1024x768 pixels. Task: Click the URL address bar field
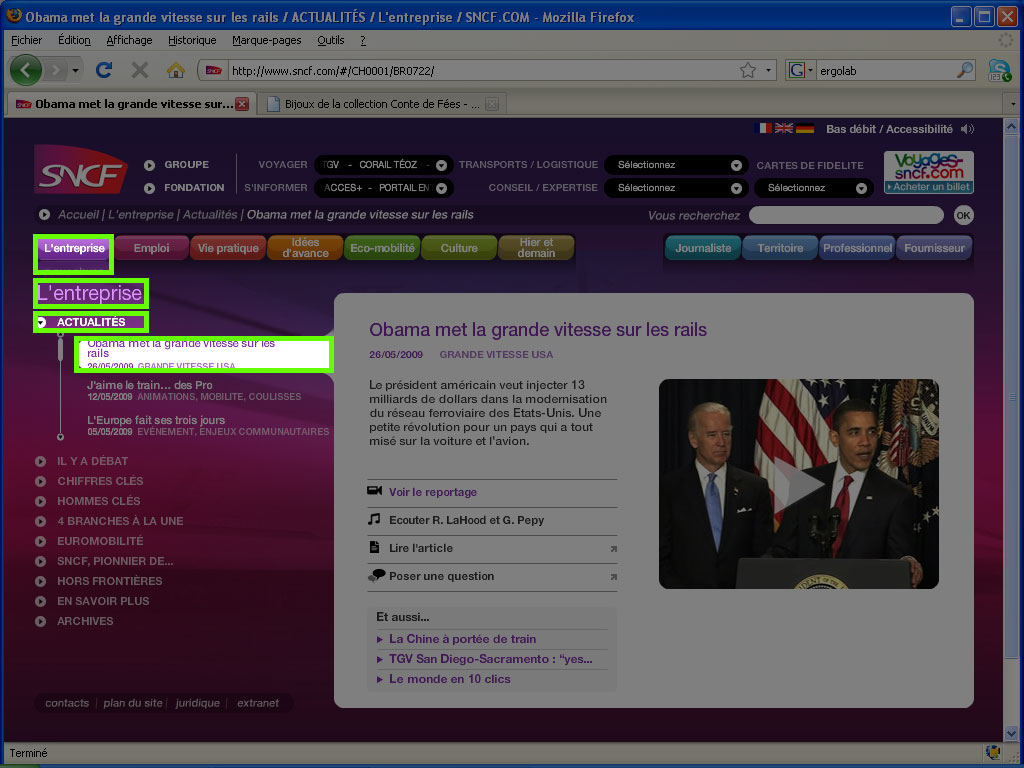tap(483, 71)
